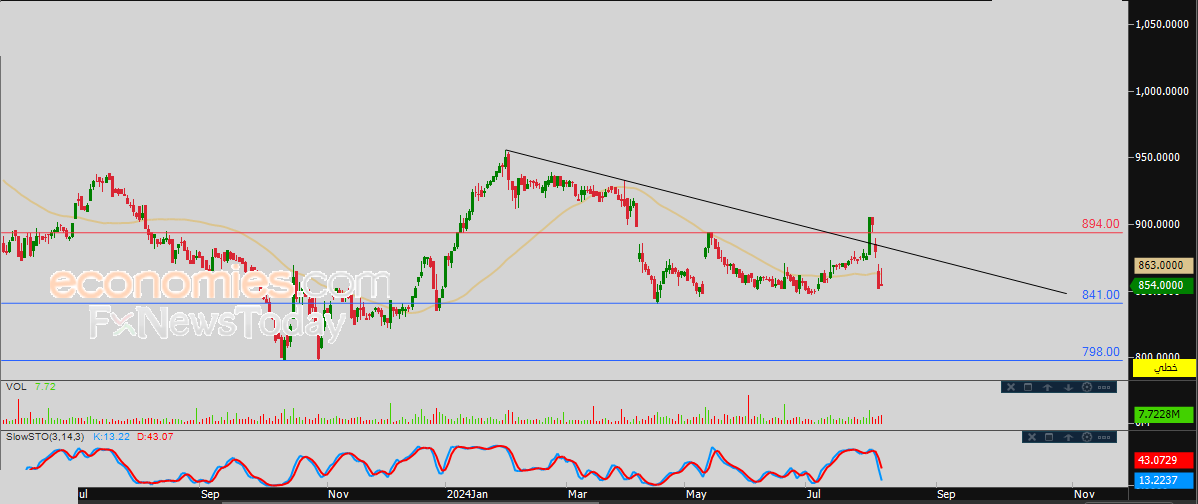Maximize the SlowSTO indicator pane
1198x504 pixels.
(1049, 438)
